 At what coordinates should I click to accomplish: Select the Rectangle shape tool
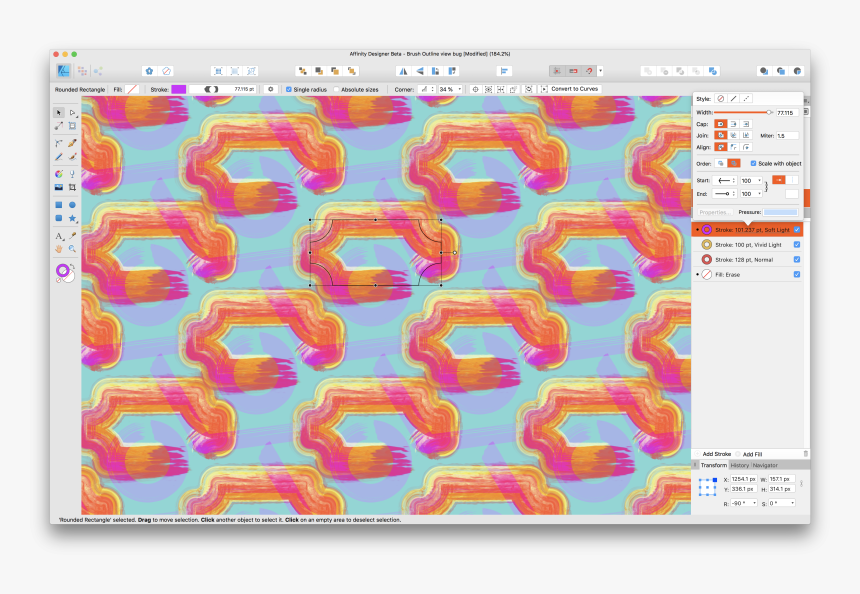click(x=59, y=205)
